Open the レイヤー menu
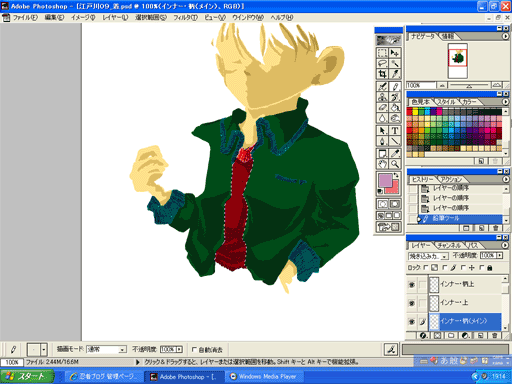This screenshot has height=384, width=512. (x=115, y=17)
